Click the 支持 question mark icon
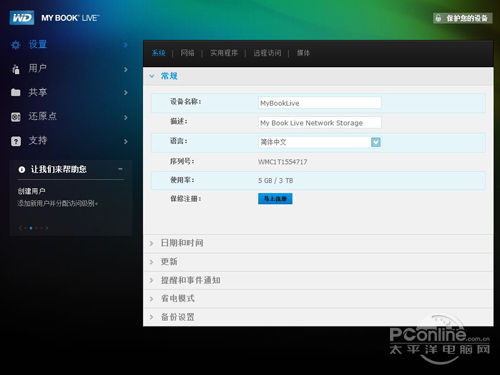 coord(16,141)
